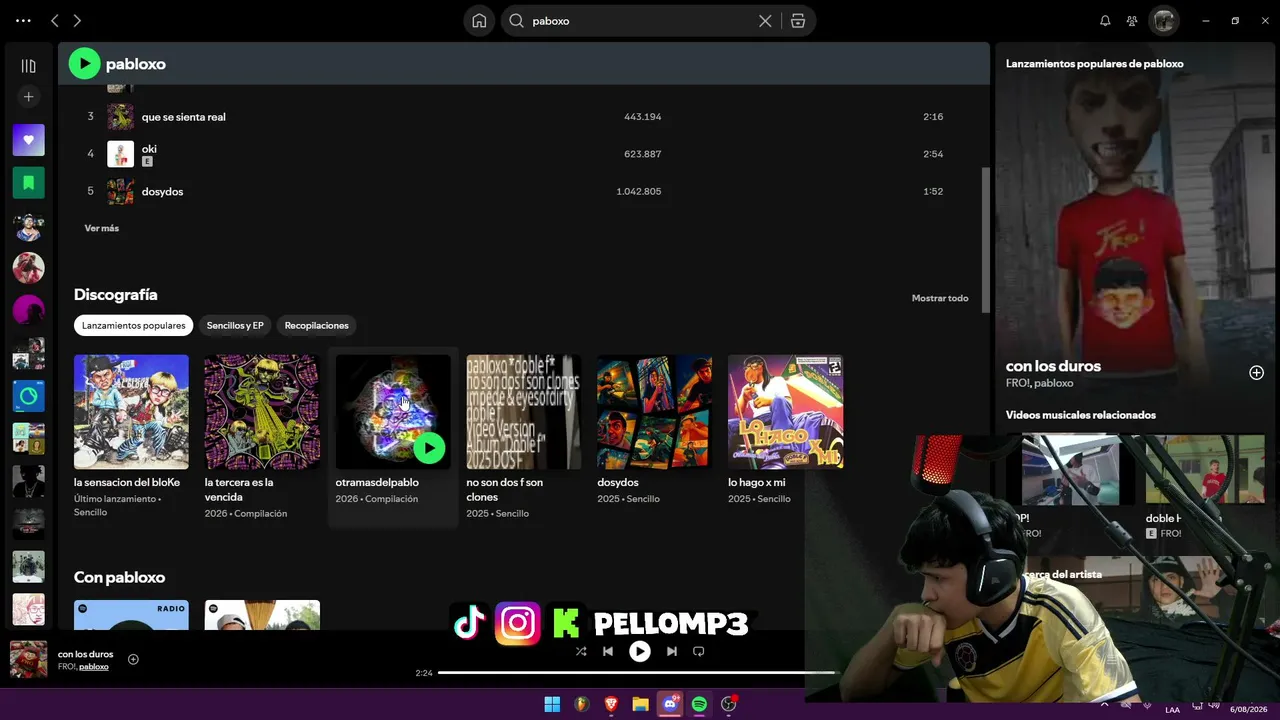The image size is (1280, 720).
Task: Open the 'otramasdelpablo' title link
Action: [377, 482]
